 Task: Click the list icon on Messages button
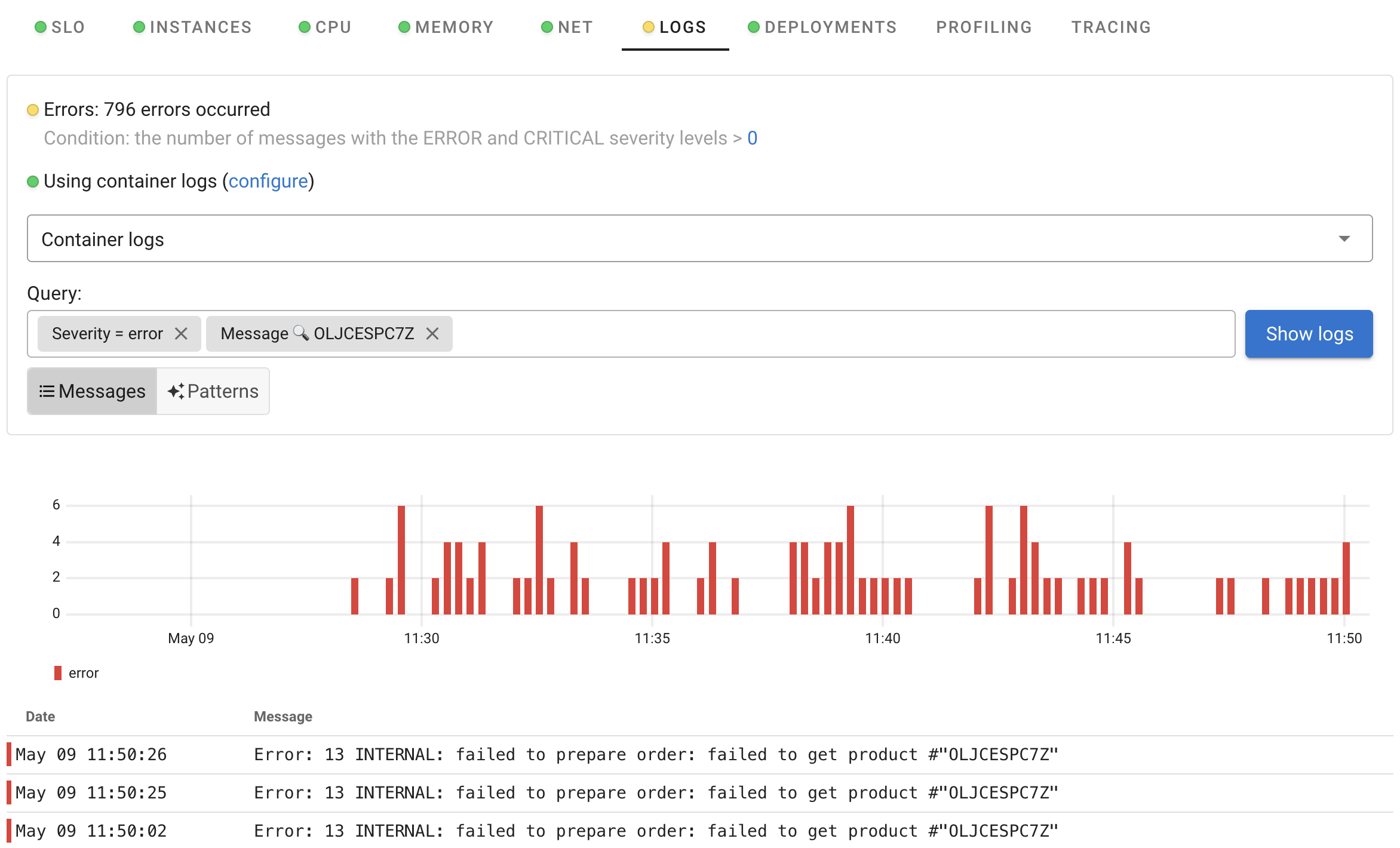click(x=47, y=391)
